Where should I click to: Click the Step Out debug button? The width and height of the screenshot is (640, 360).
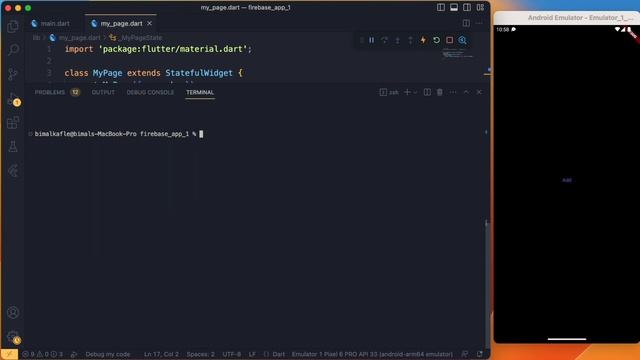click(x=410, y=40)
